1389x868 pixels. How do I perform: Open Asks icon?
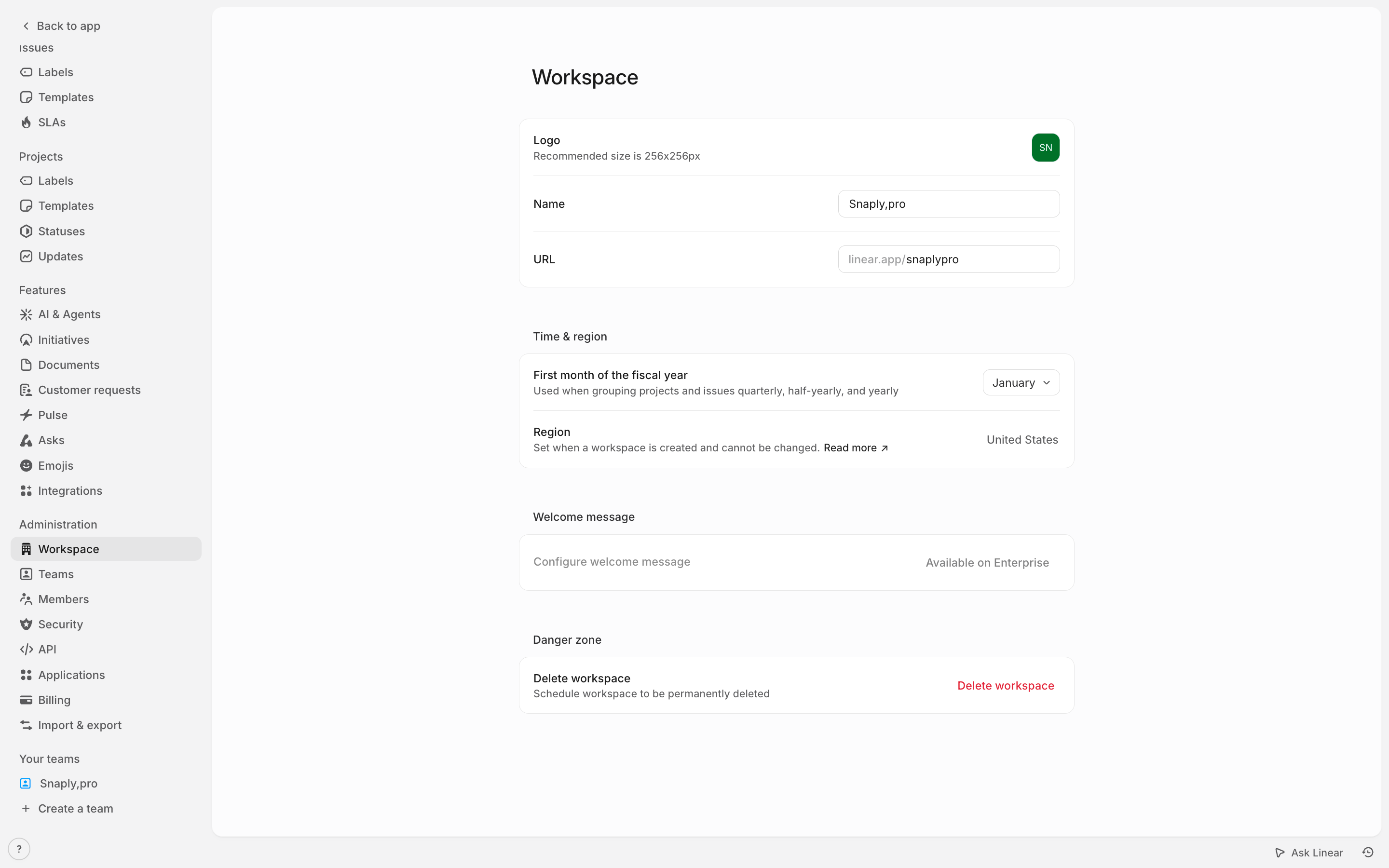click(x=26, y=440)
